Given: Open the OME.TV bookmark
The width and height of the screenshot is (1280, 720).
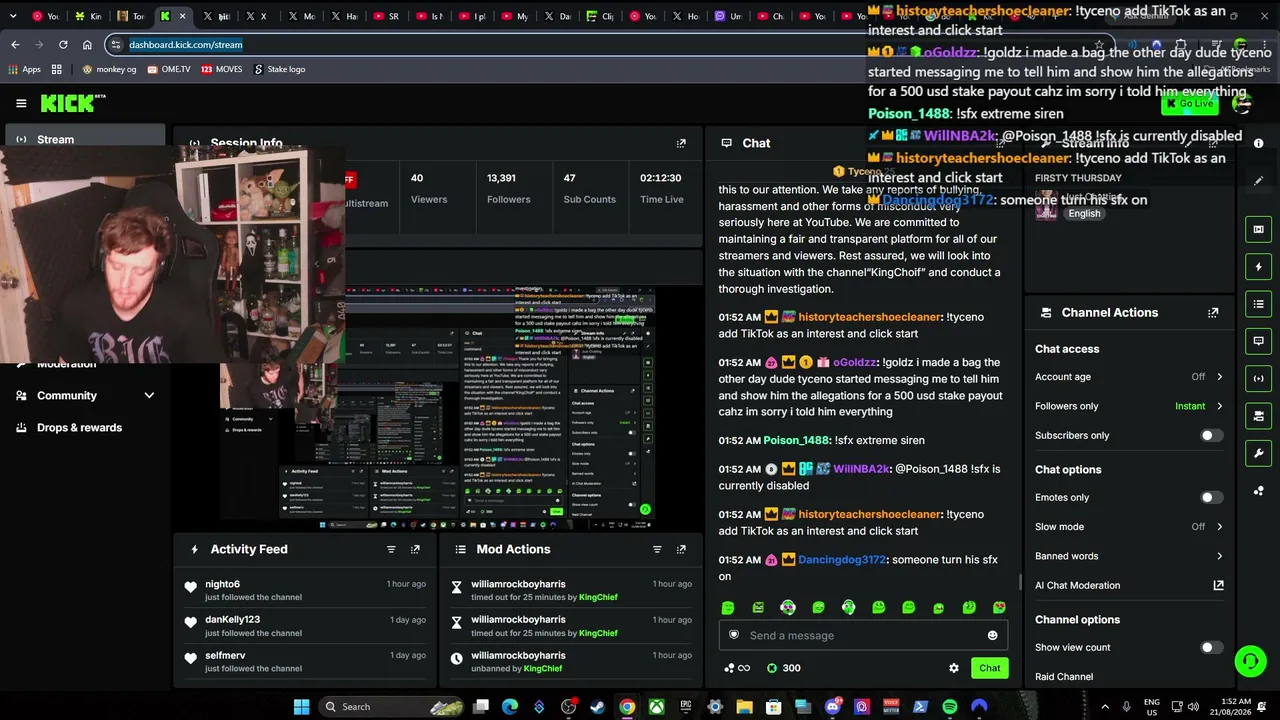Looking at the screenshot, I should [x=168, y=69].
